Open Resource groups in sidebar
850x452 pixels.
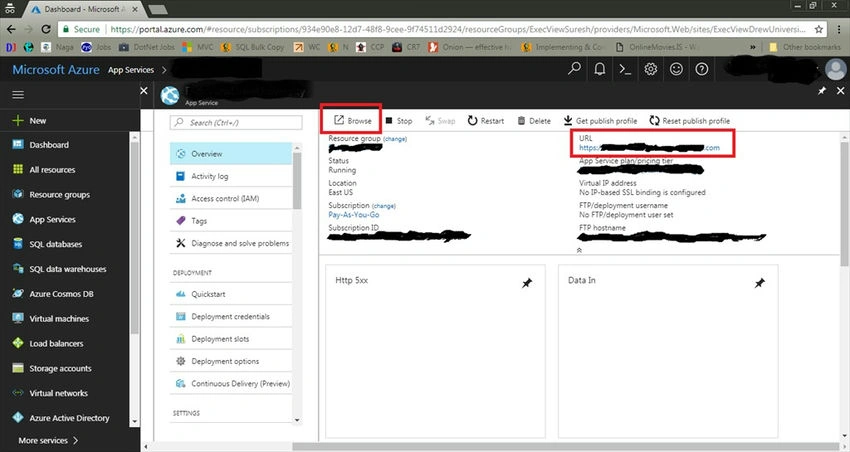click(x=51, y=195)
